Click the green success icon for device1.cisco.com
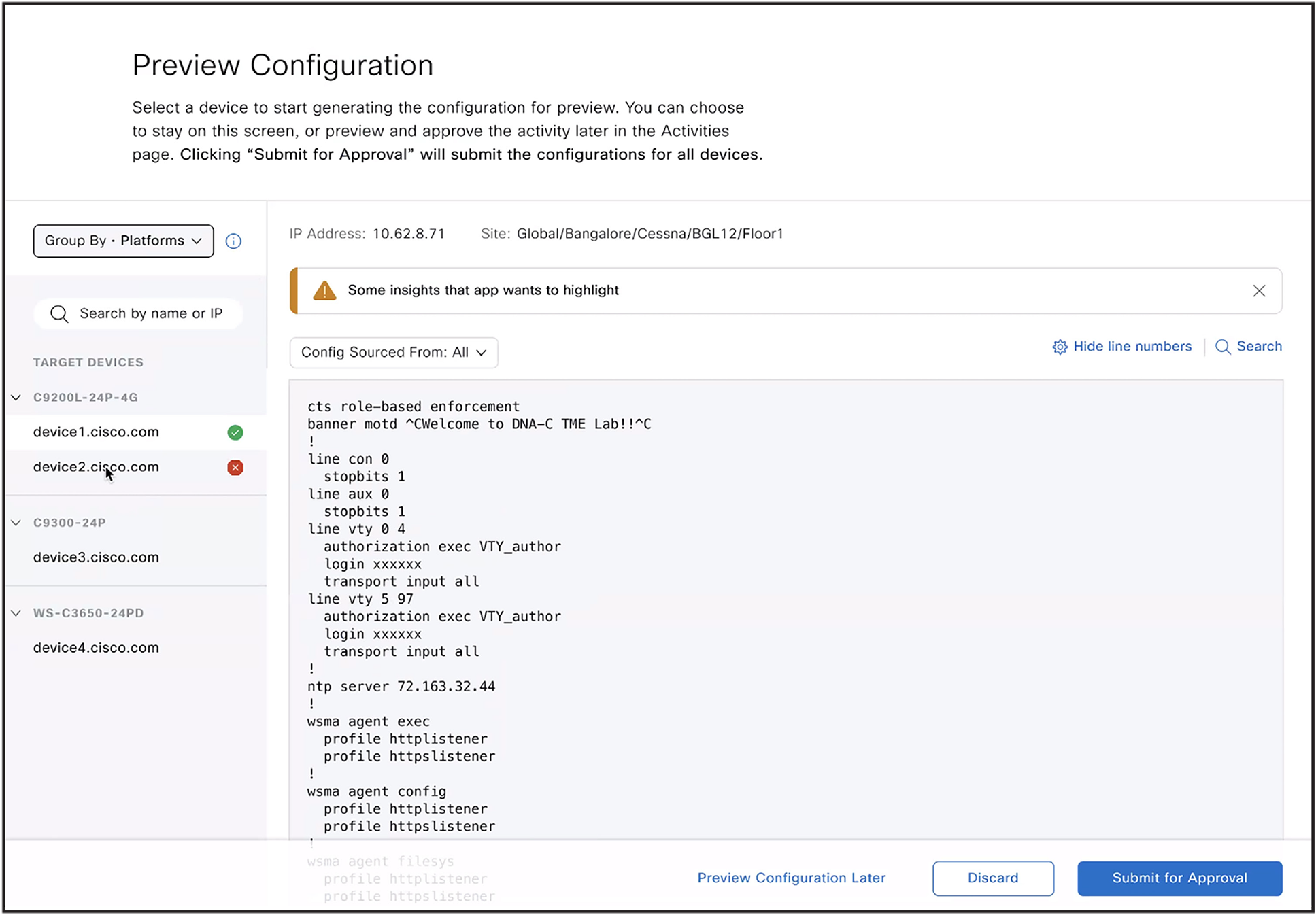 [x=235, y=432]
